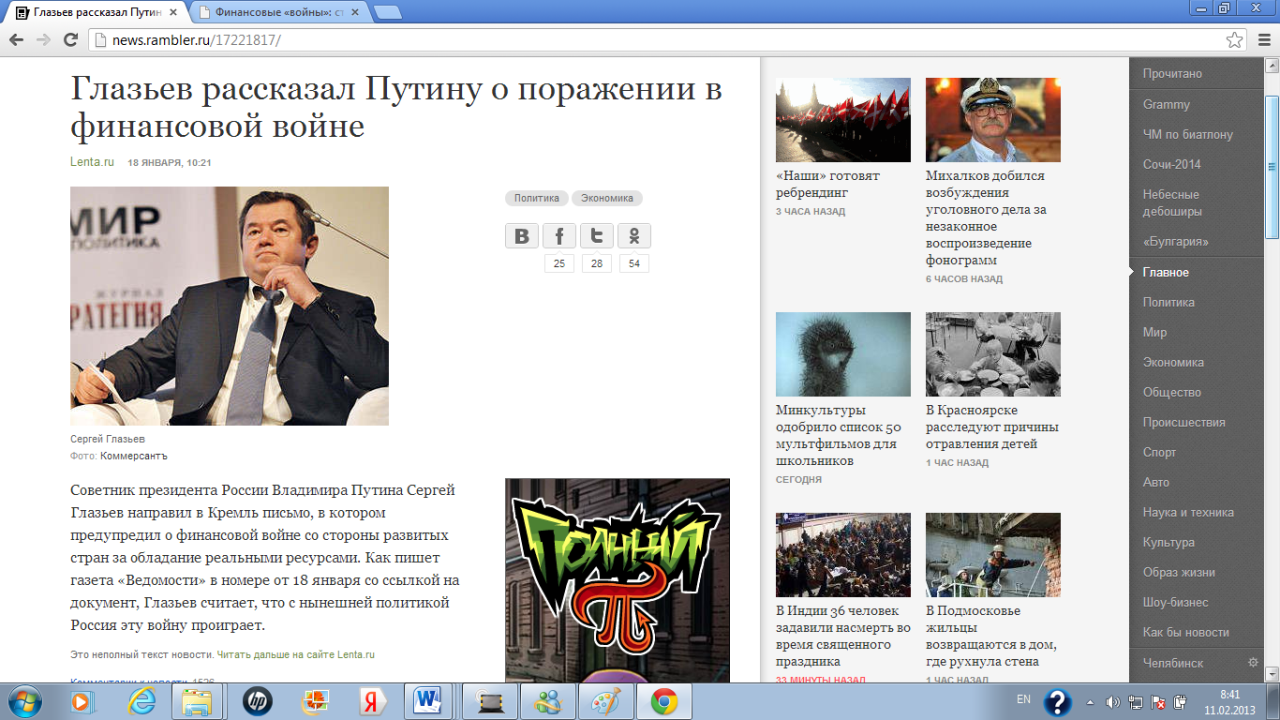Screen dimensions: 1280x720
Task: Go to the Спорт section
Action: tap(1160, 452)
